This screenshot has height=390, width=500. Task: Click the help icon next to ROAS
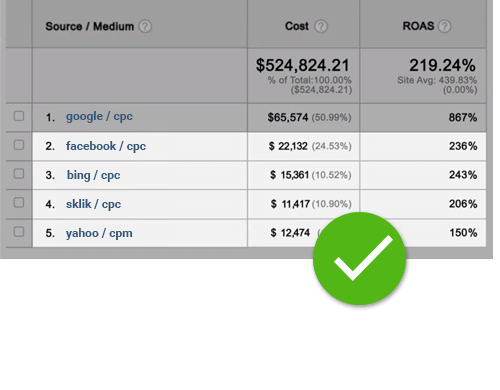point(445,26)
